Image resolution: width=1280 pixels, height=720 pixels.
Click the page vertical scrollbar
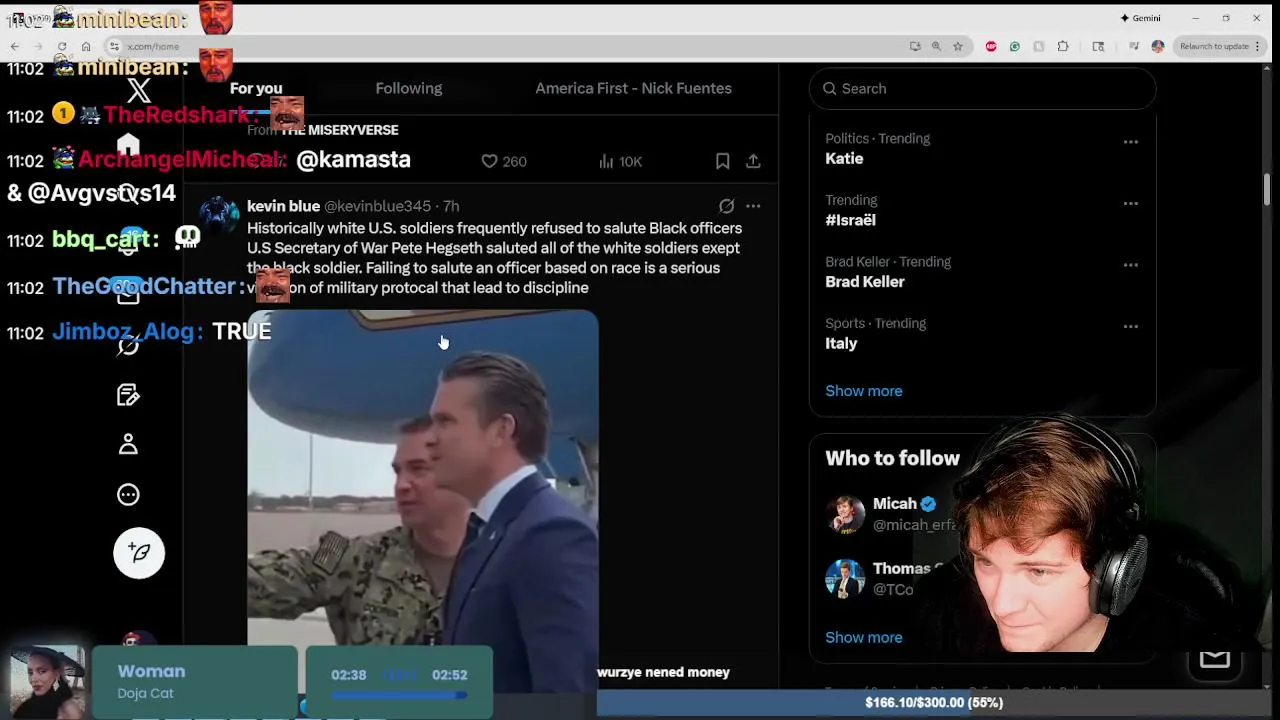(x=1267, y=188)
